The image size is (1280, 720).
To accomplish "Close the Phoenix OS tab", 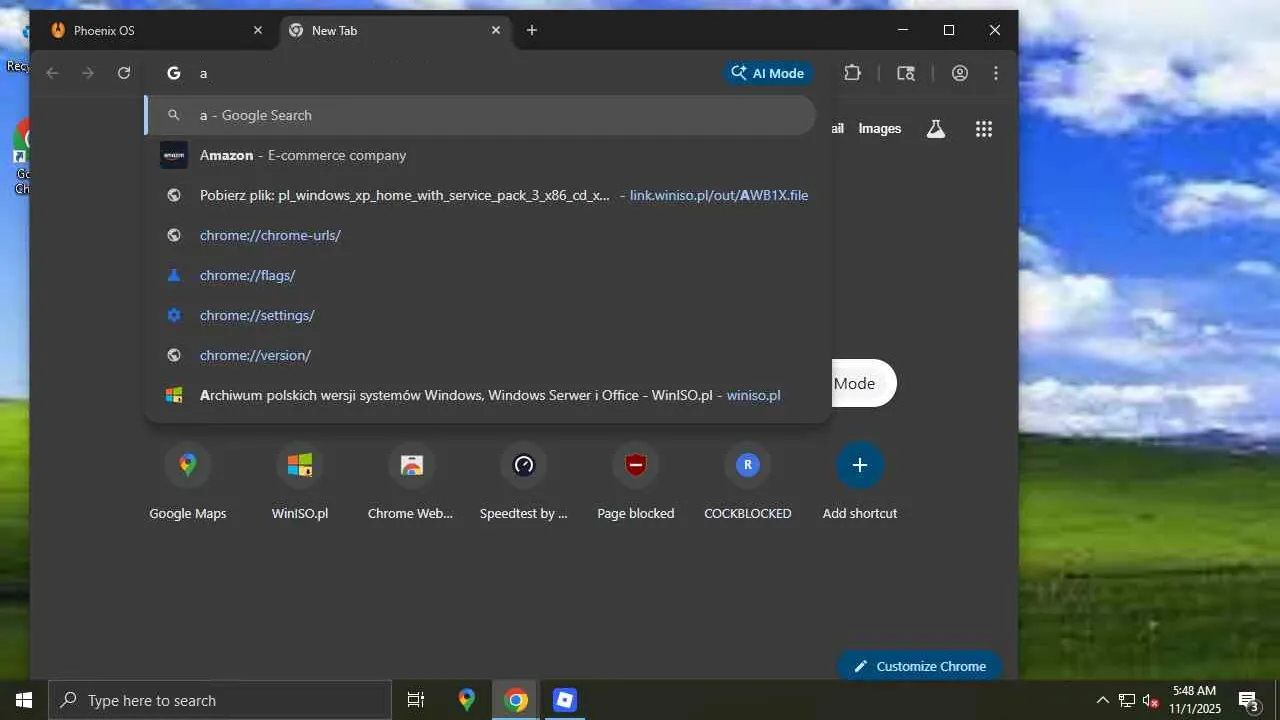I will (x=258, y=30).
